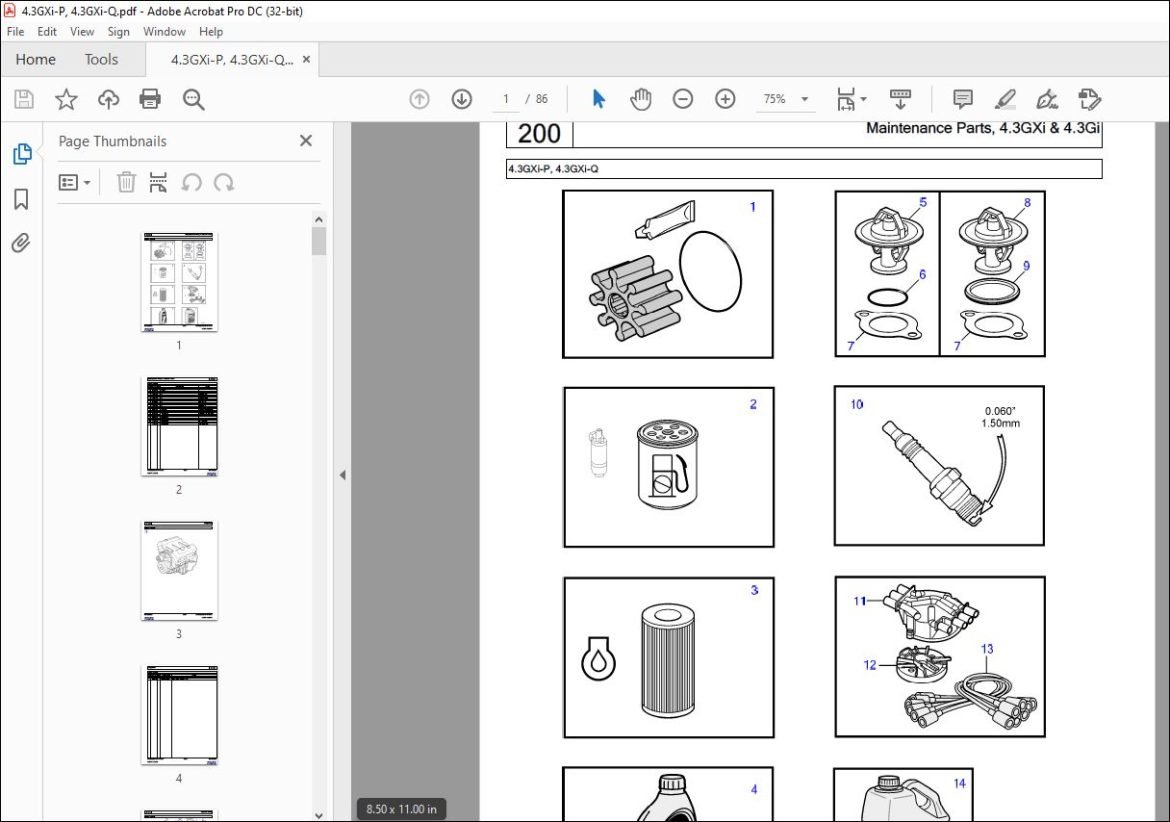Close the 4.3GXi-P document tab
This screenshot has height=822, width=1170.
tap(306, 60)
